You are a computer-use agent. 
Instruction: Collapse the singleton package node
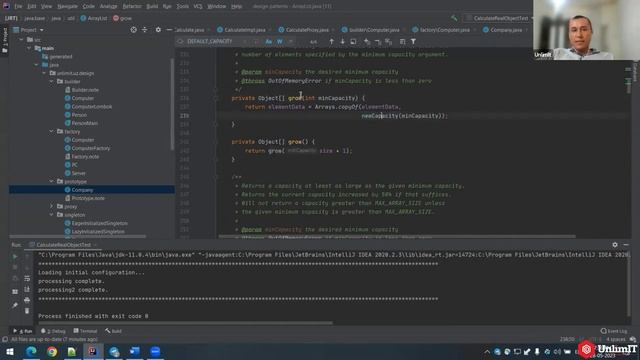51,215
